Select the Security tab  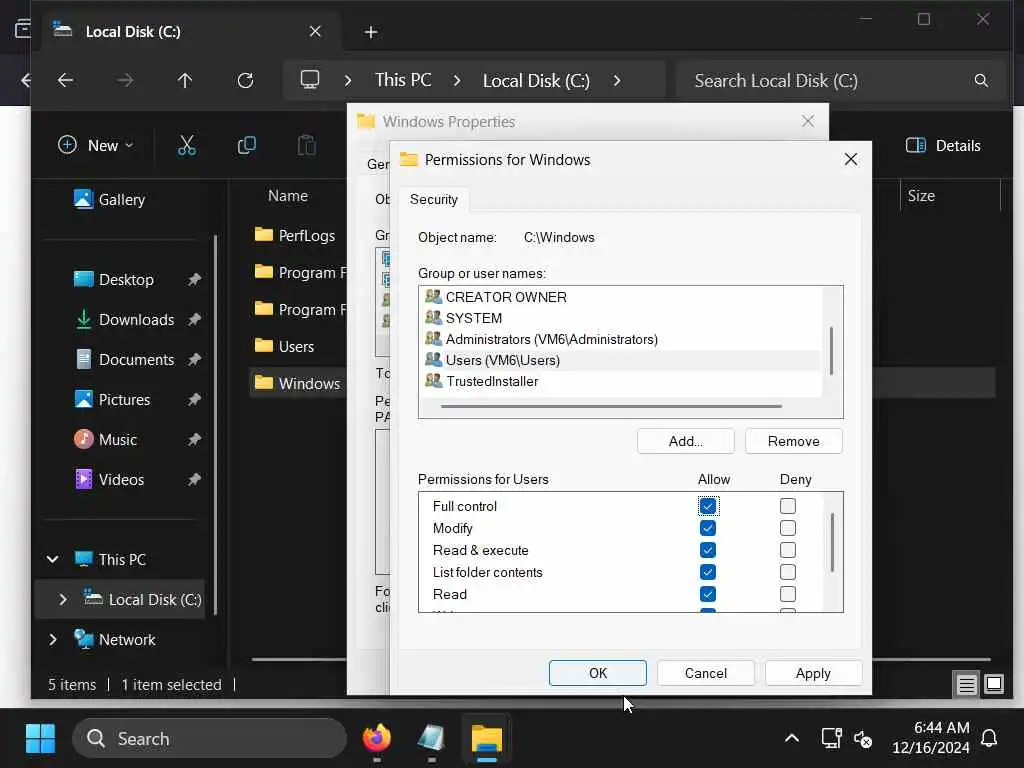click(x=434, y=199)
